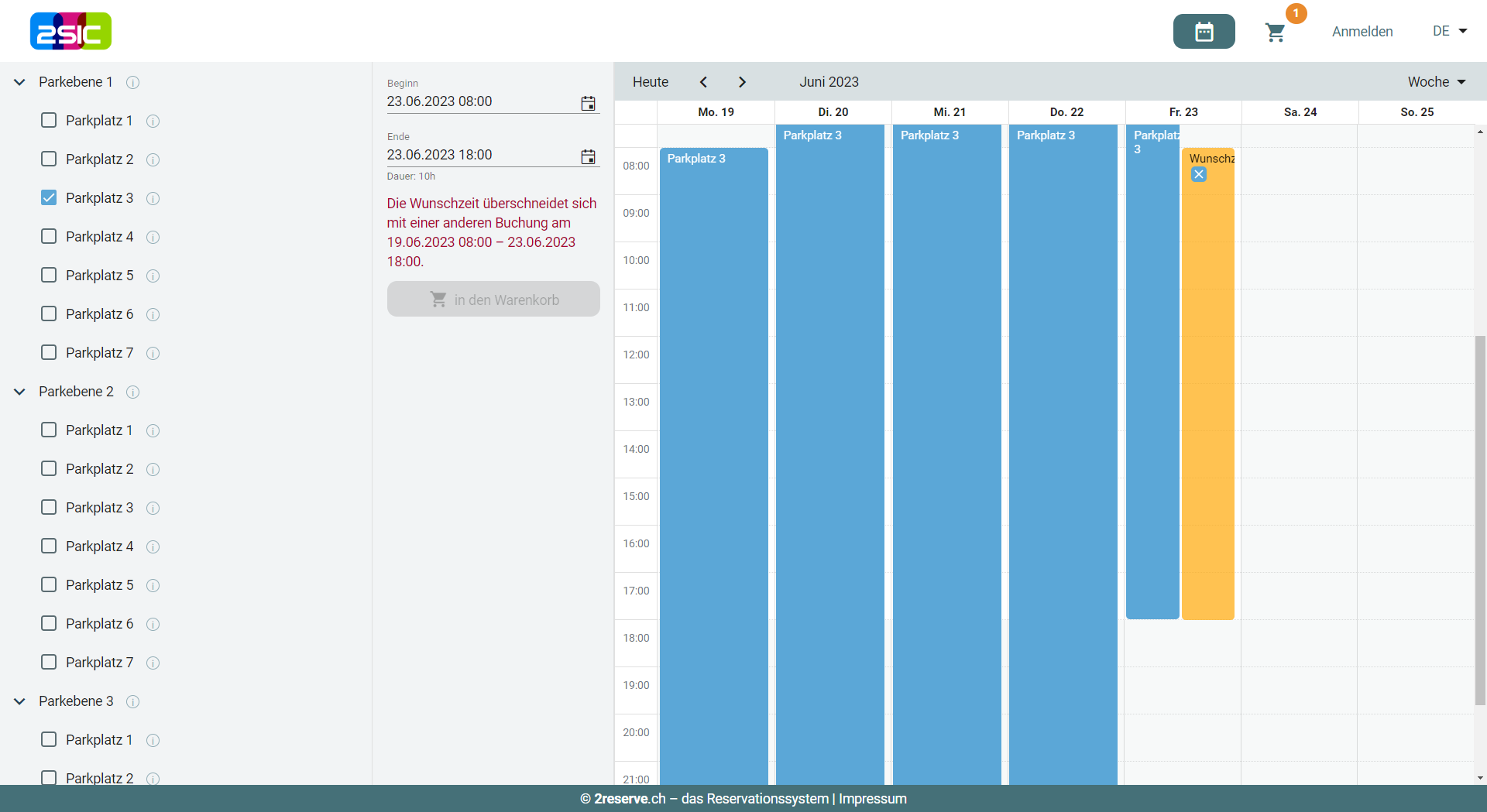Select the Mo. 19 day header
Screen dimensions: 1487x812
click(716, 112)
